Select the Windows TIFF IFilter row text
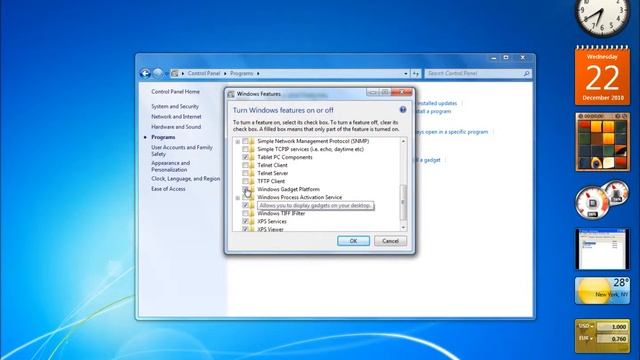Screen dimensions: 640x360 pos(281,213)
